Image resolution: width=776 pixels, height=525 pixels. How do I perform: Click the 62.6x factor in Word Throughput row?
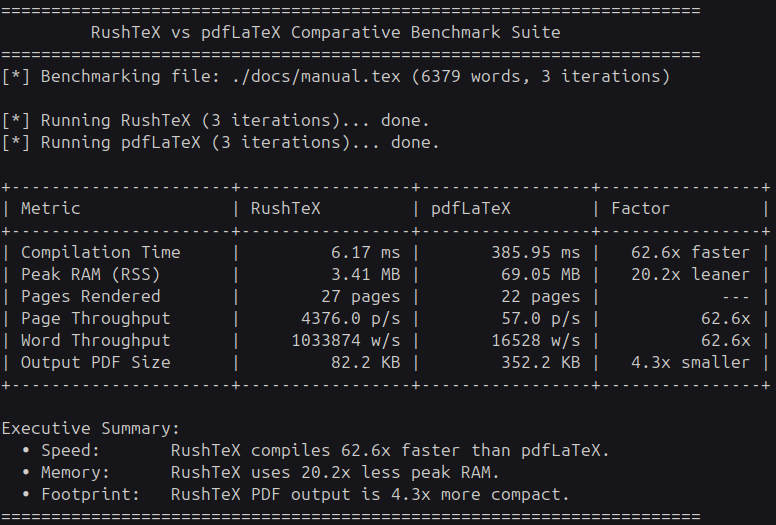tap(725, 340)
